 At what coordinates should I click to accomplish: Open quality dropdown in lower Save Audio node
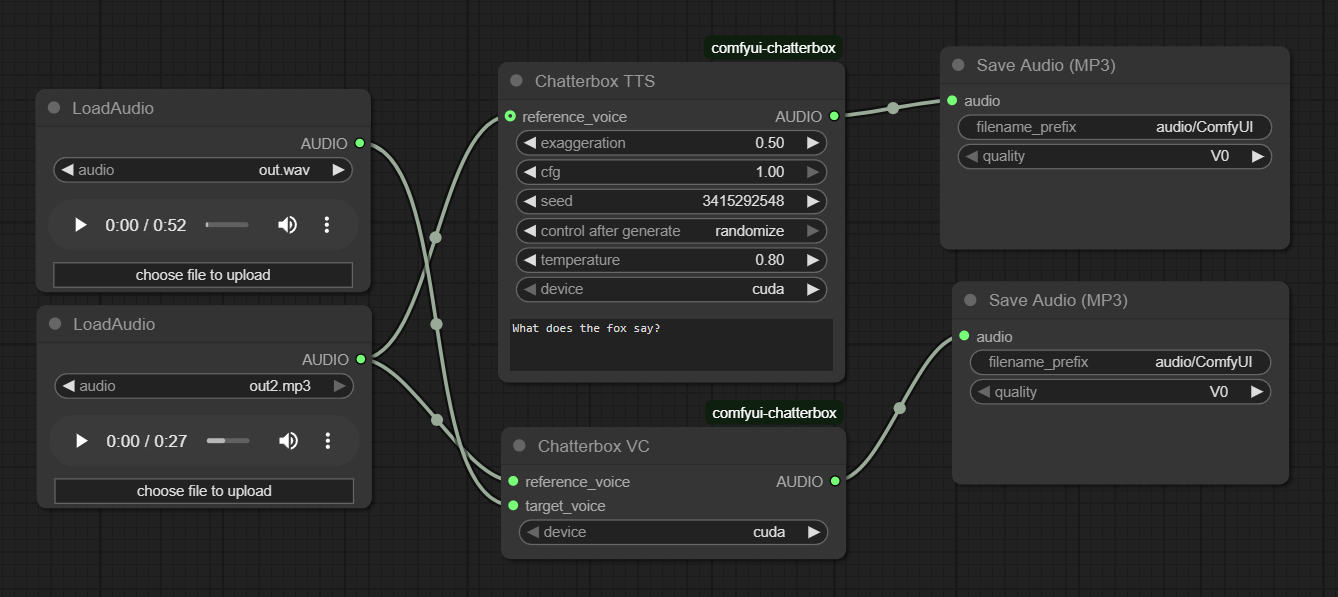point(1120,392)
